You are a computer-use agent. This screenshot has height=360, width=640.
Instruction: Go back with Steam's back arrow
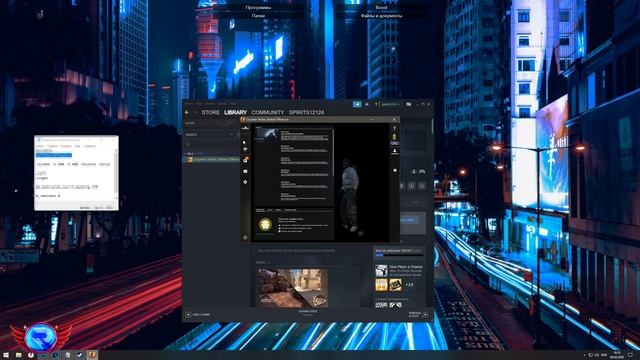click(187, 112)
